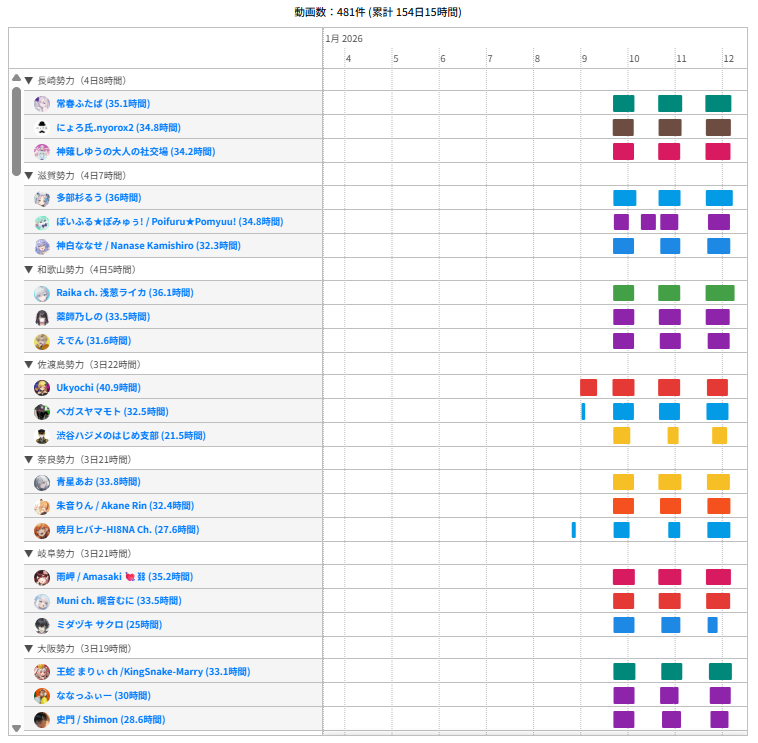
Task: Click the 神薙しゆう channel avatar icon
Action: click(x=42, y=151)
